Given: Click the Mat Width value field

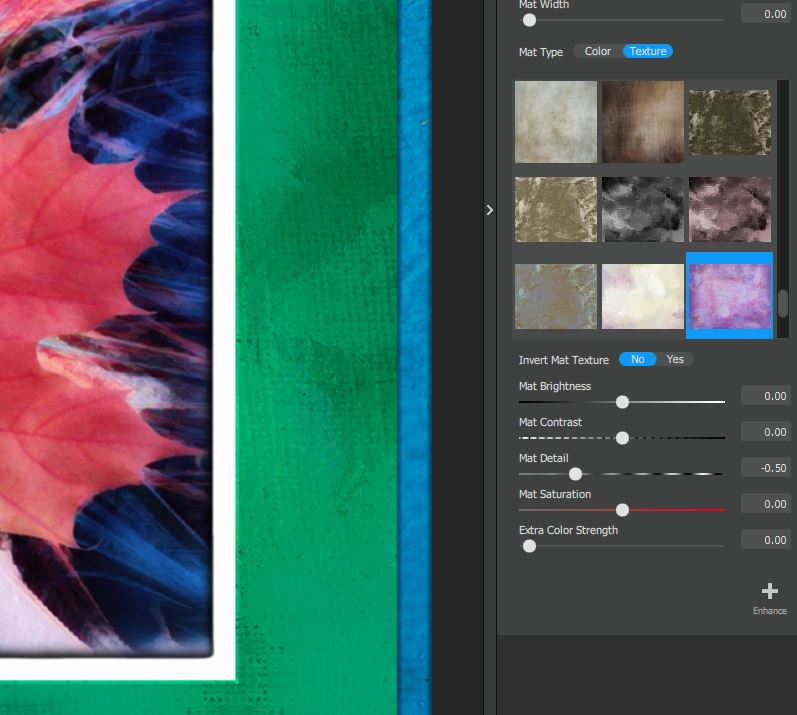Looking at the screenshot, I should [765, 14].
